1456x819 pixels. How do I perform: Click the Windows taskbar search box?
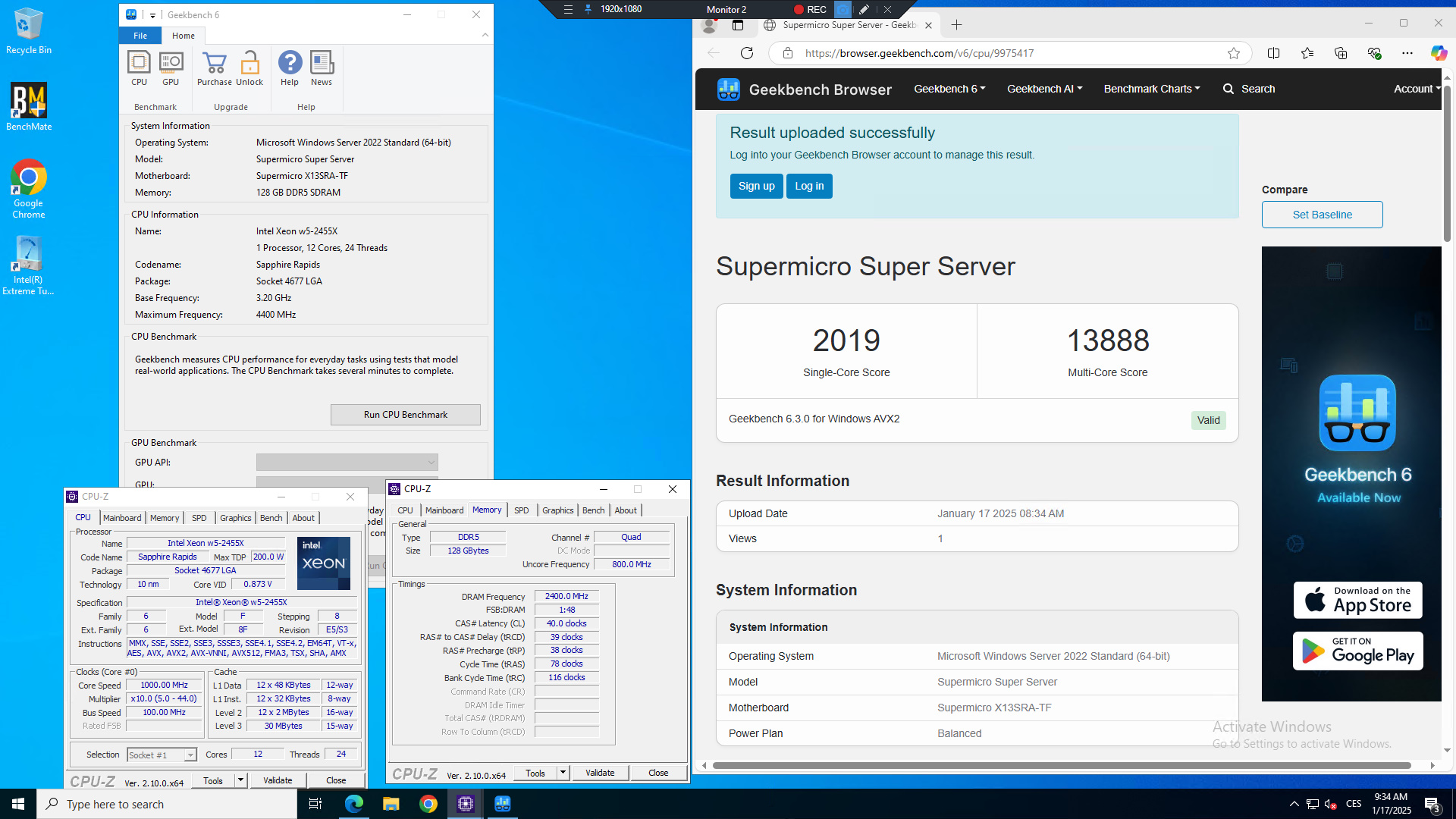pyautogui.click(x=167, y=804)
